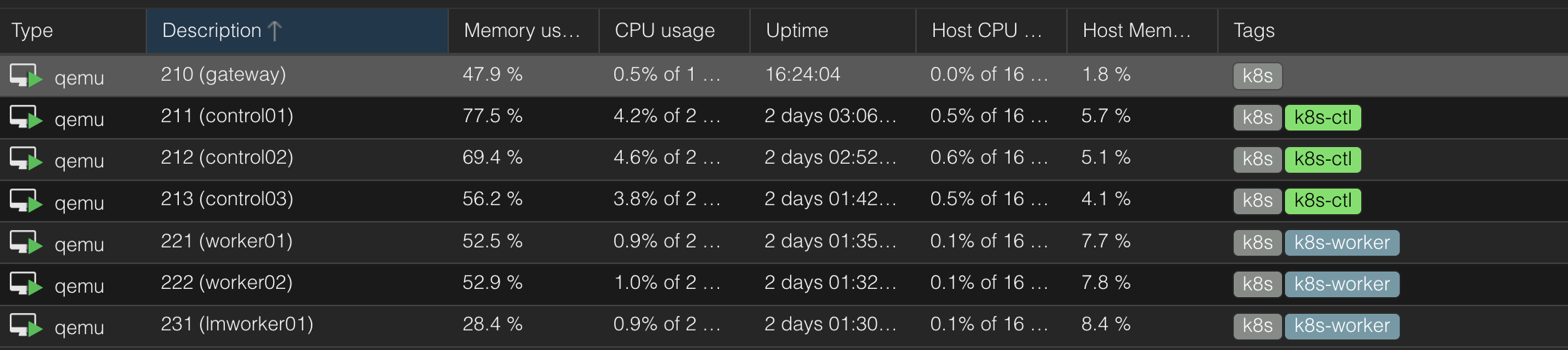1568x350 pixels.
Task: Sort by the Description column header
Action: pyautogui.click(x=297, y=30)
